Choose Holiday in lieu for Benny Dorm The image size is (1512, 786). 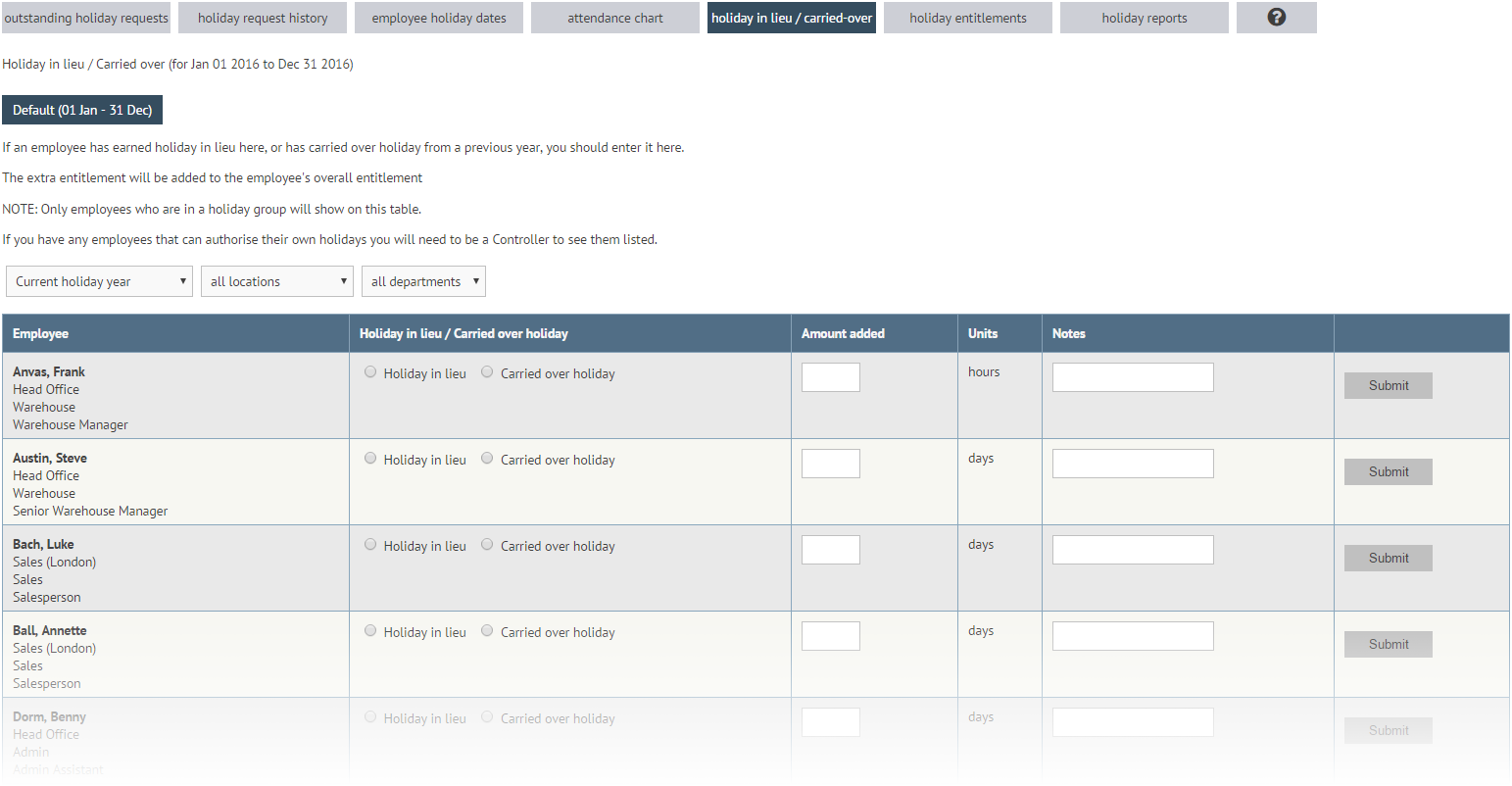[370, 717]
